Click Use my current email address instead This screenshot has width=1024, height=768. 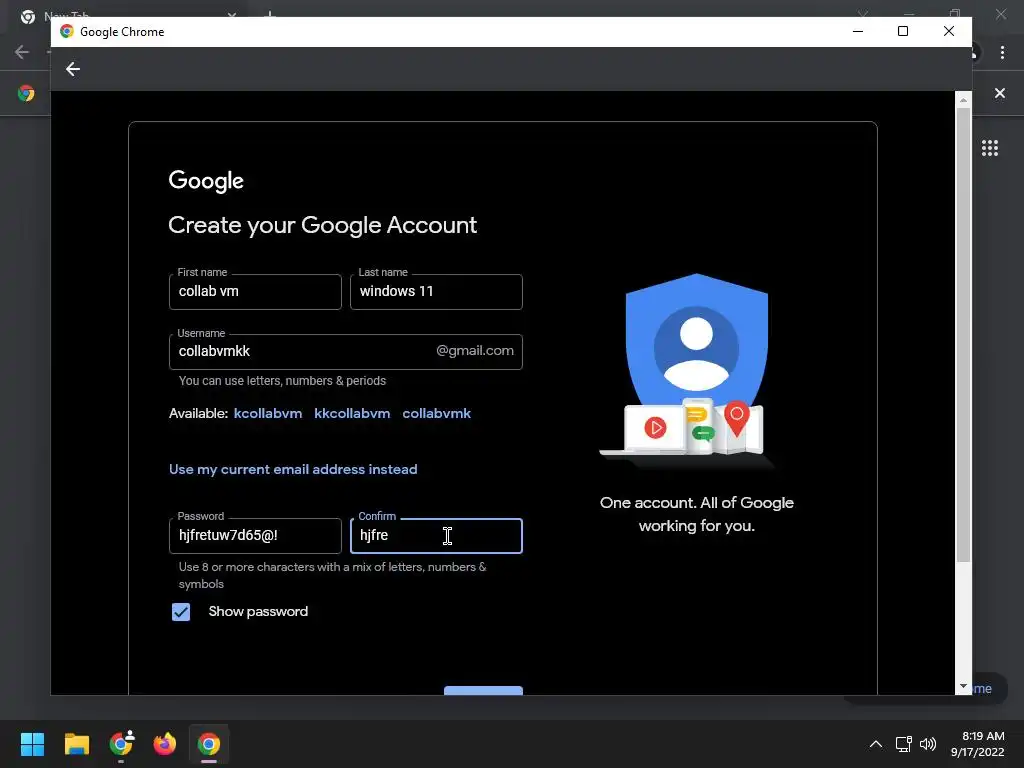(293, 470)
